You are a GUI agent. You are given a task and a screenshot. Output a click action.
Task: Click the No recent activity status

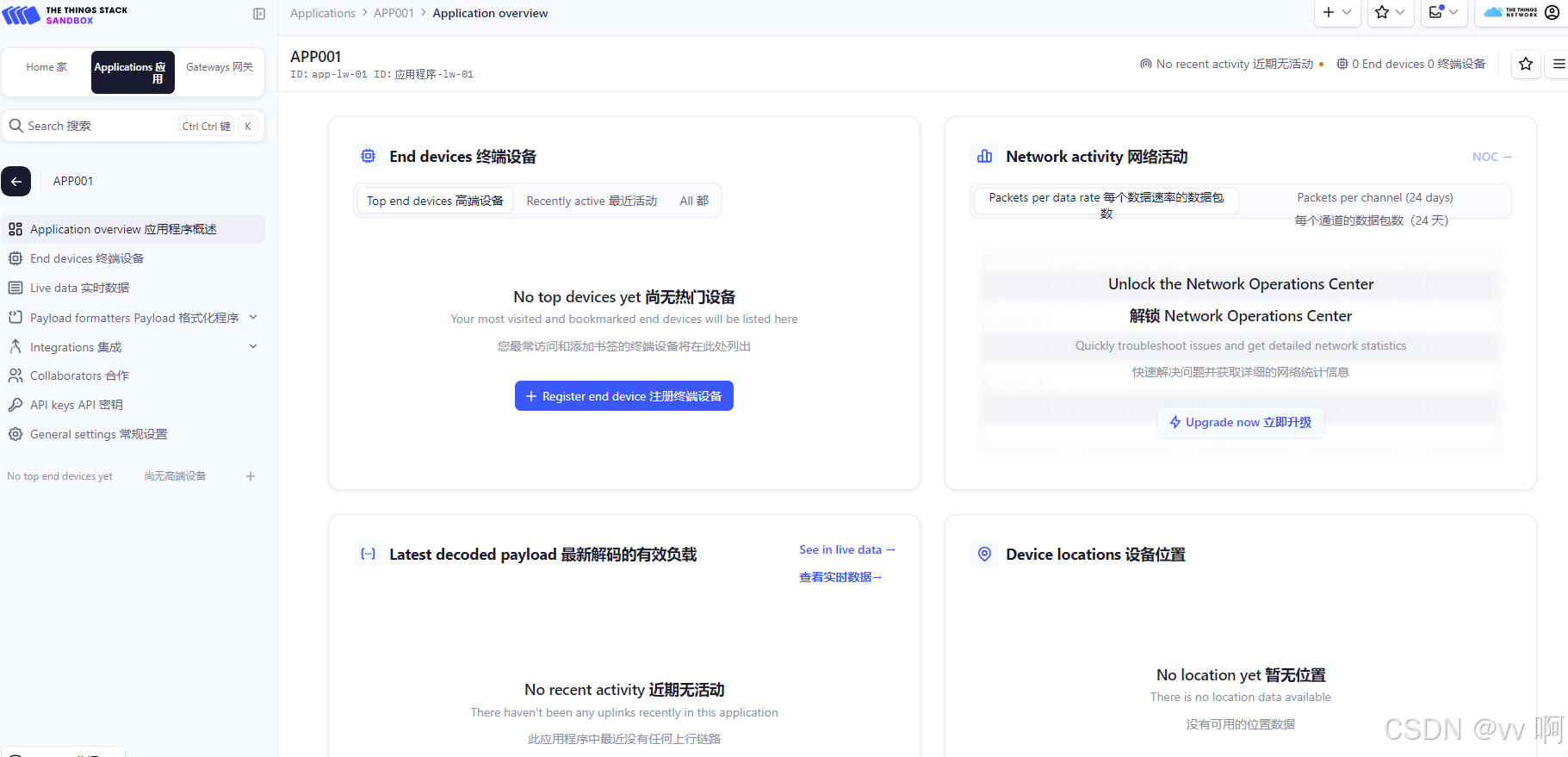pos(1231,64)
